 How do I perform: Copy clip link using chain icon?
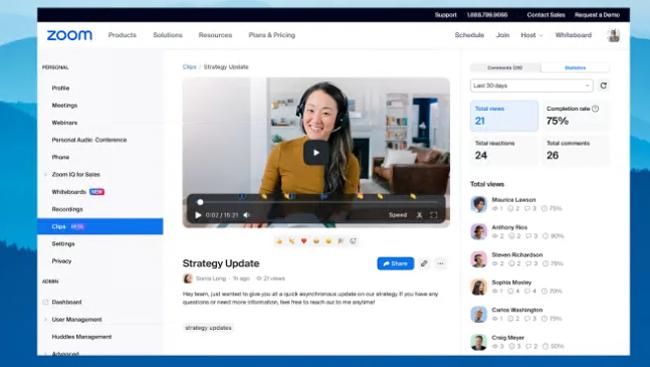pos(424,263)
